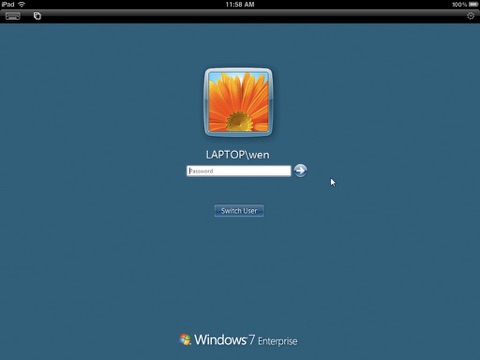Open the on-screen keyboard icon
The image size is (480, 360).
[x=13, y=16]
